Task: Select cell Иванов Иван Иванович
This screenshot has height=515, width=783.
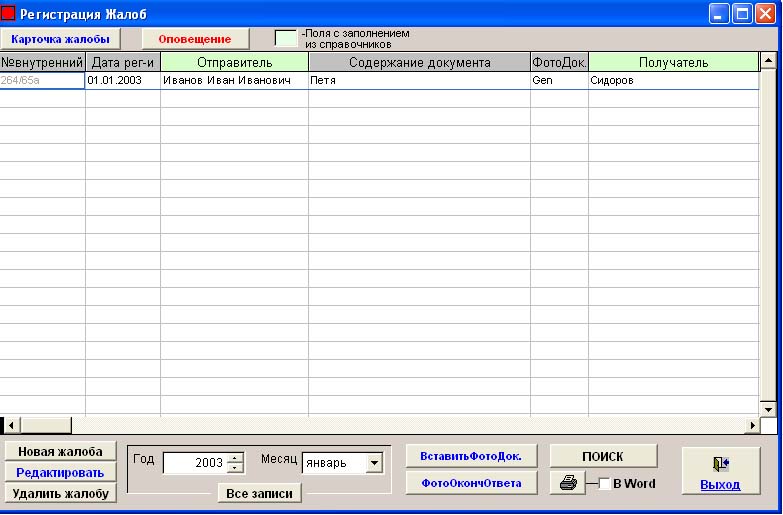Action: (234, 80)
